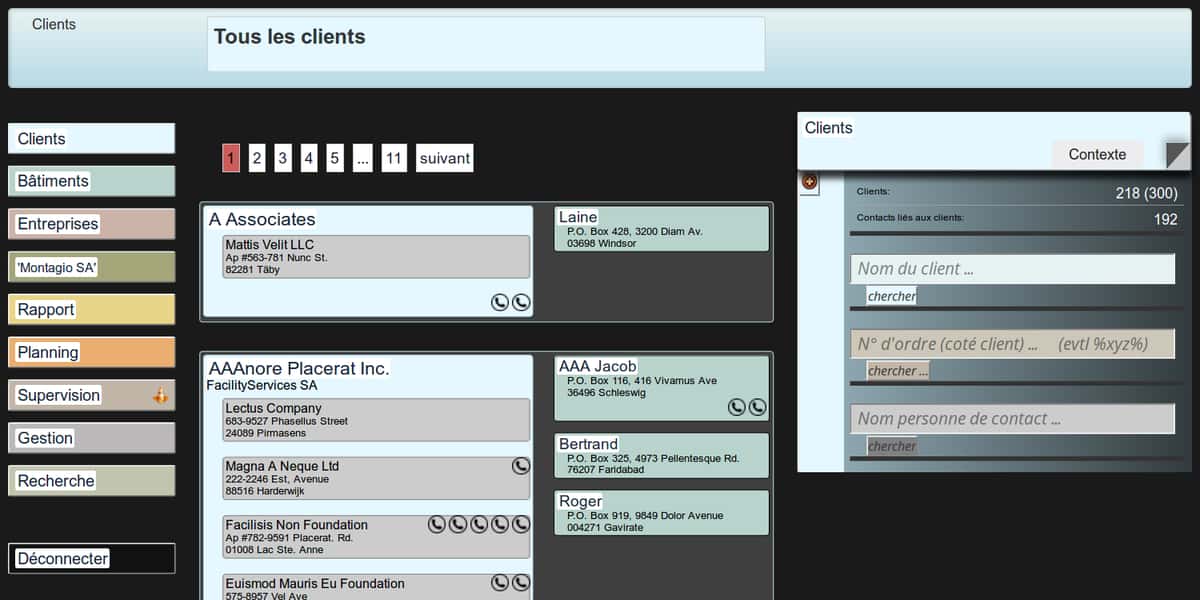The width and height of the screenshot is (1200, 600).
Task: Click the 'Nom personne de contact' input field
Action: click(x=1012, y=419)
